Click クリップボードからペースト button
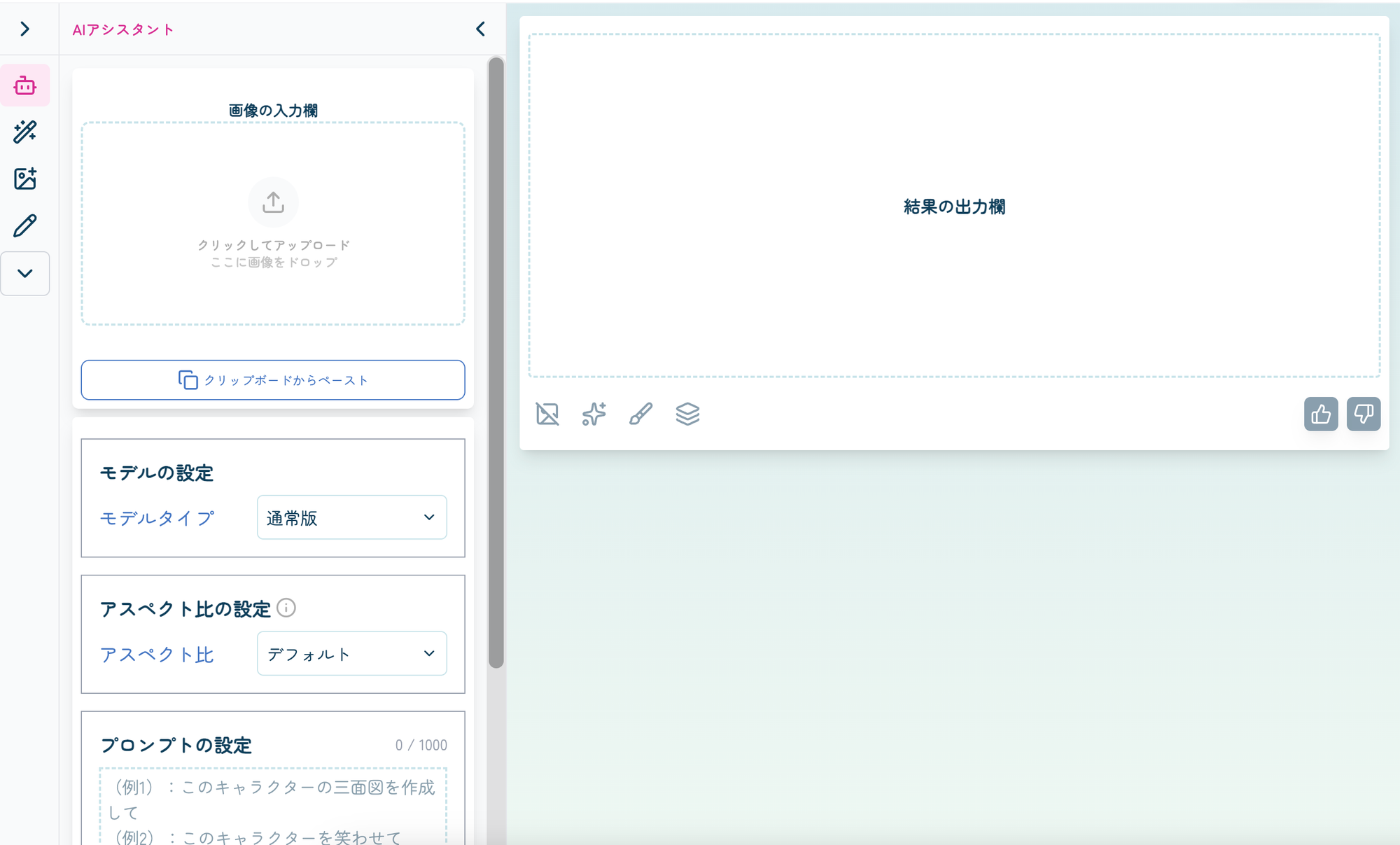Image resolution: width=1400 pixels, height=845 pixels. click(x=273, y=380)
